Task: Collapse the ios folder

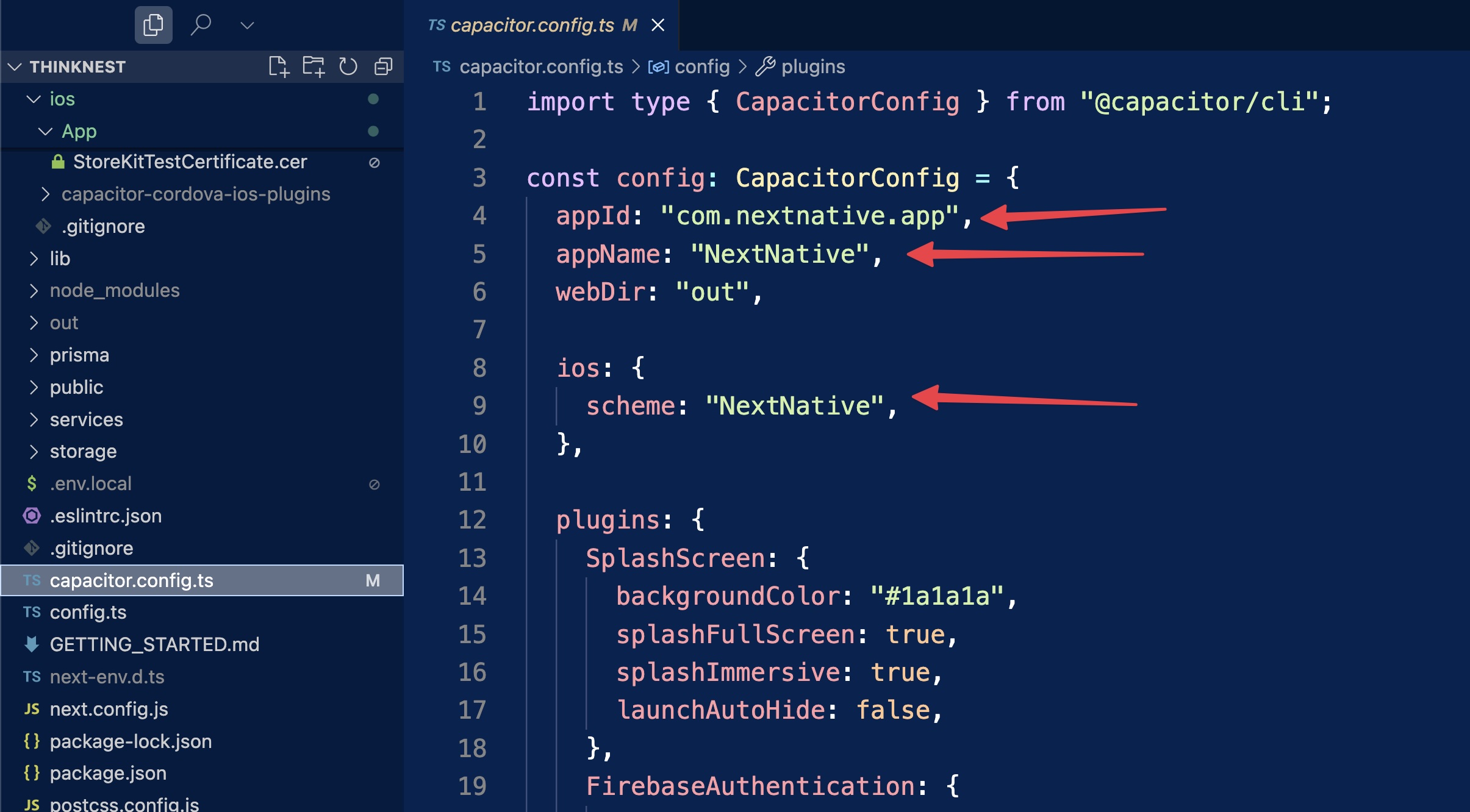Action: [34, 99]
